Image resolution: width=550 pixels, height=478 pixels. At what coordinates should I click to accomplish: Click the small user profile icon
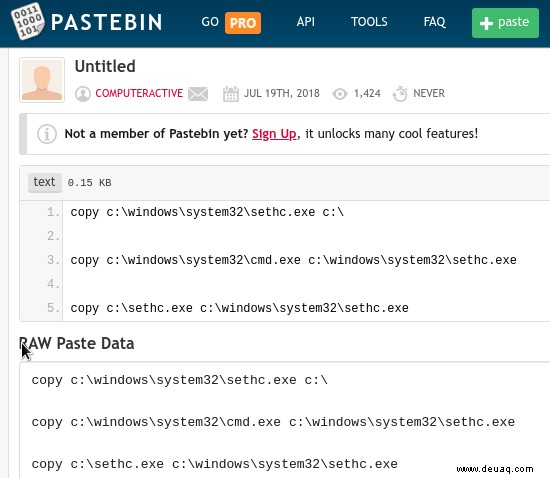(83, 94)
